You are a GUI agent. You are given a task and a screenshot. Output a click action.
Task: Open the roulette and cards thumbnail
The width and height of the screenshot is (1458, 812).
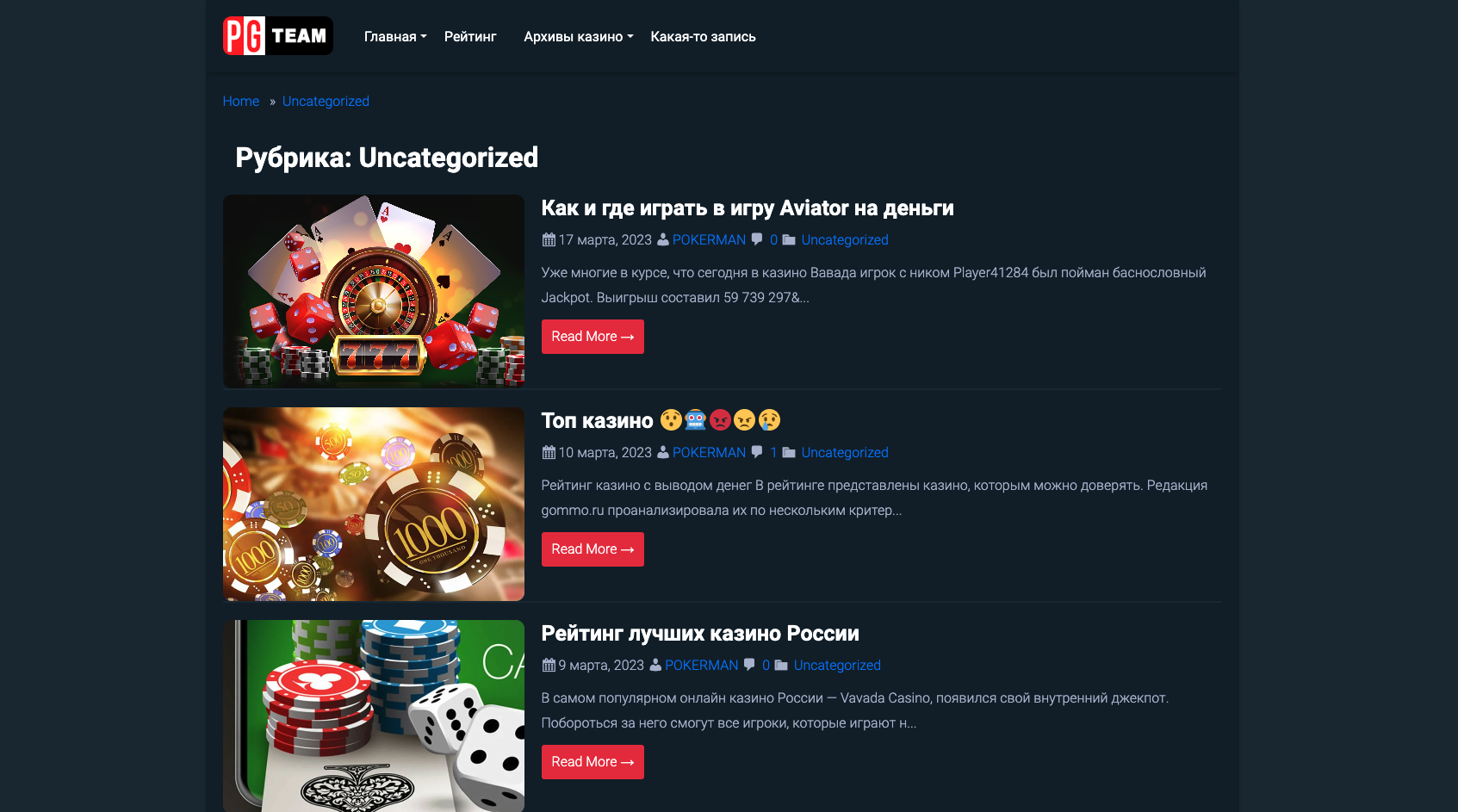click(x=374, y=291)
